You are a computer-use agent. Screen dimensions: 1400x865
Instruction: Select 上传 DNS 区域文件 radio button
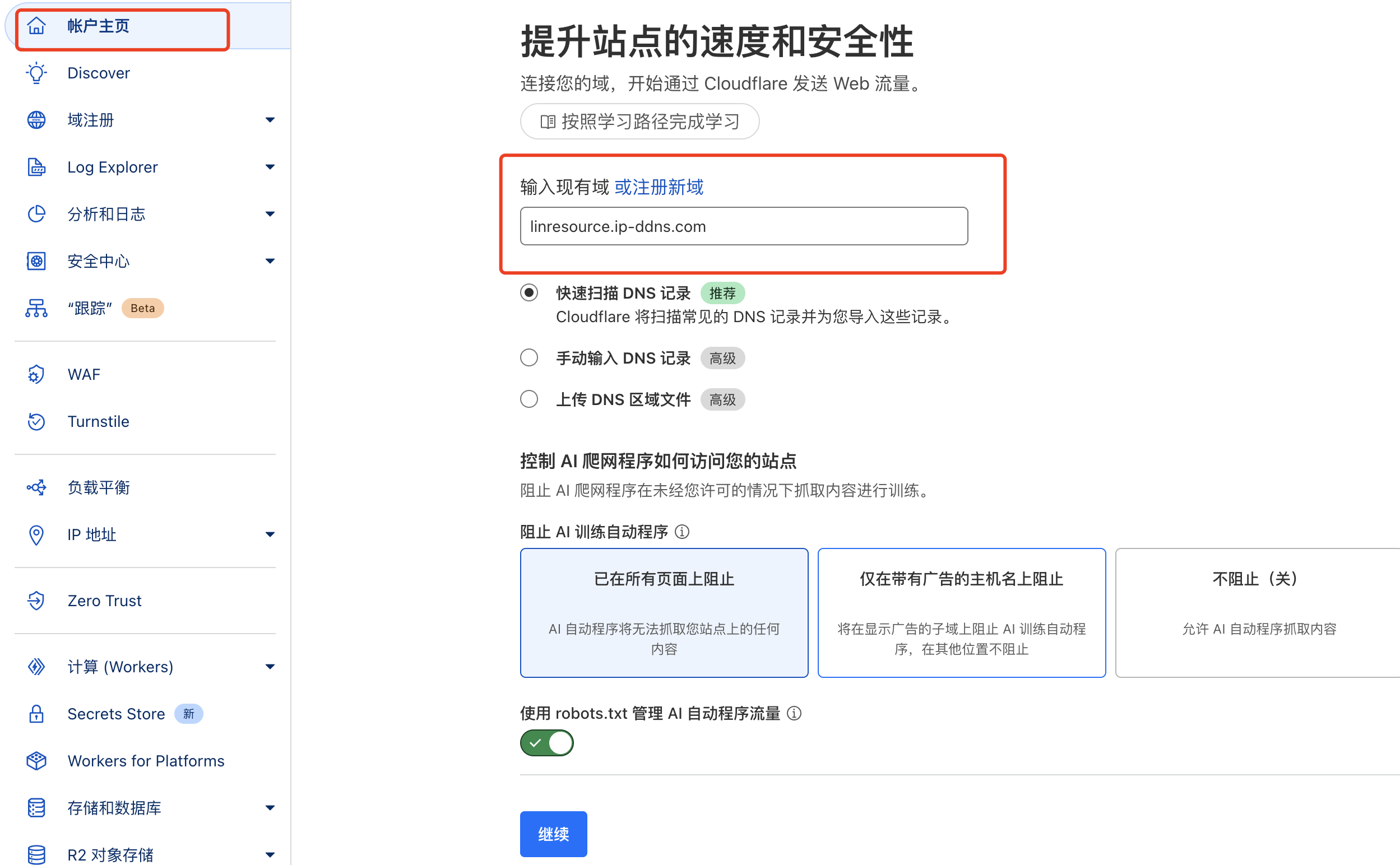(529, 399)
